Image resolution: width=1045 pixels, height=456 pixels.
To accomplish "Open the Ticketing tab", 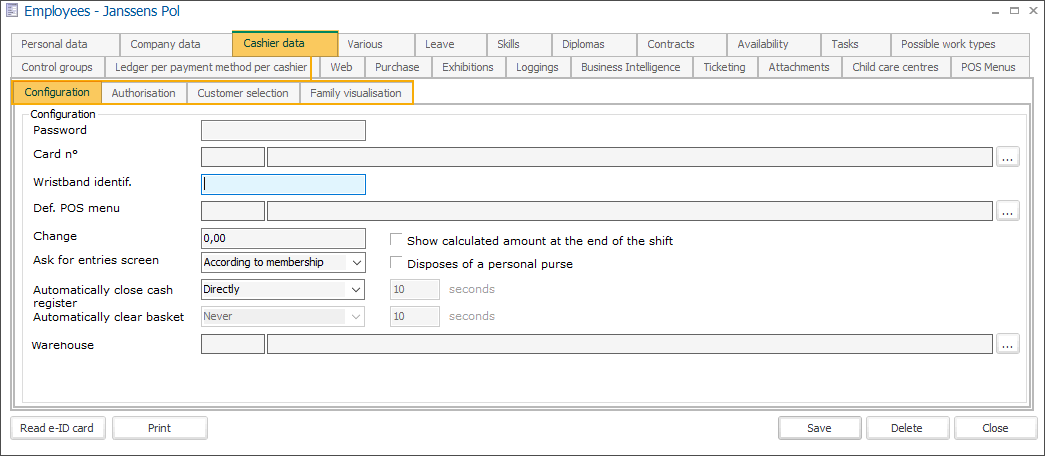I will pos(725,67).
